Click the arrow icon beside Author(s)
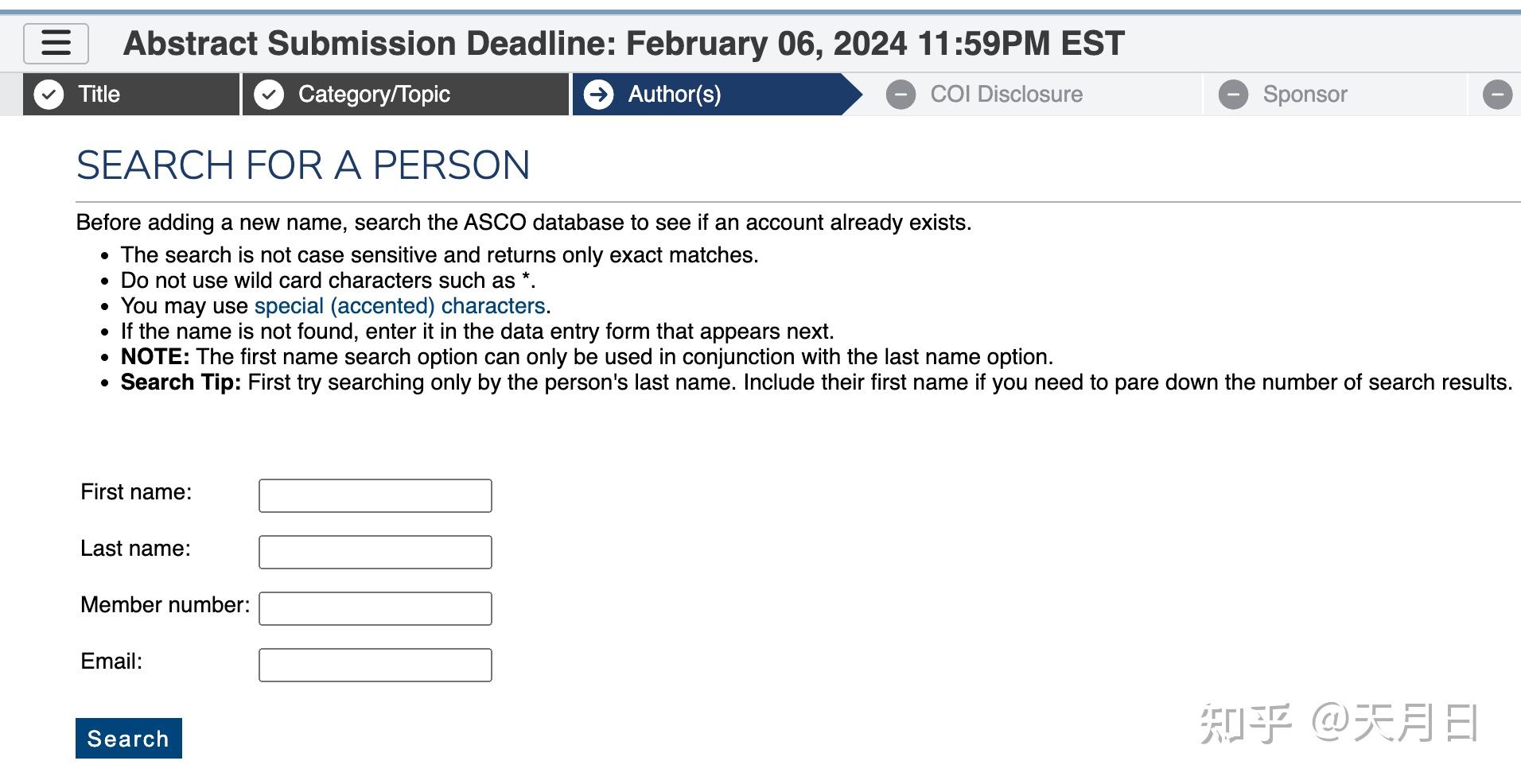Screen dimensions: 1521x784 coord(598,95)
